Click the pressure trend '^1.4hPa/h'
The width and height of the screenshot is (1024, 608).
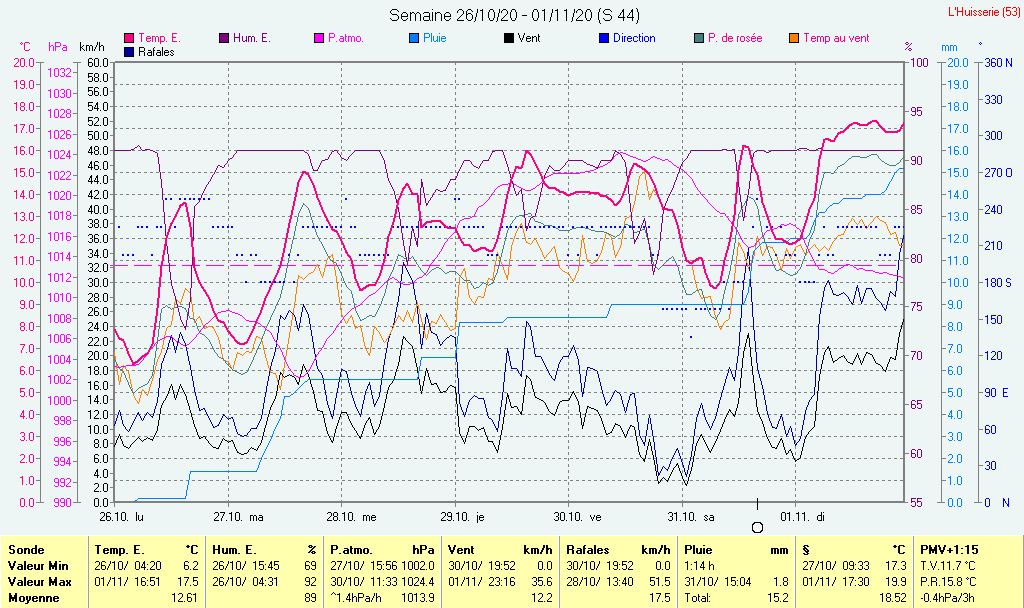357,598
